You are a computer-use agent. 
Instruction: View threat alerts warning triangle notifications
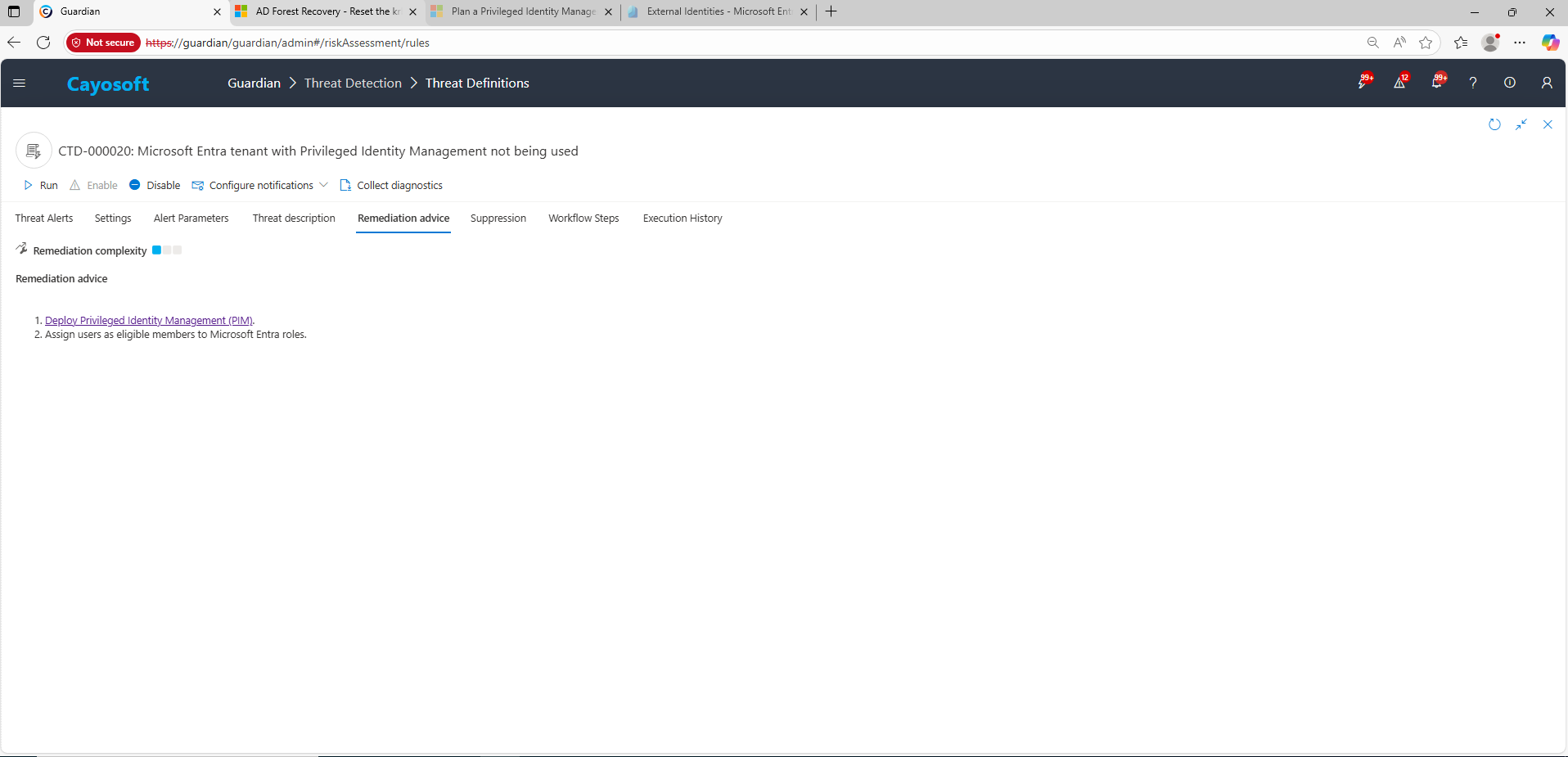[x=1399, y=83]
